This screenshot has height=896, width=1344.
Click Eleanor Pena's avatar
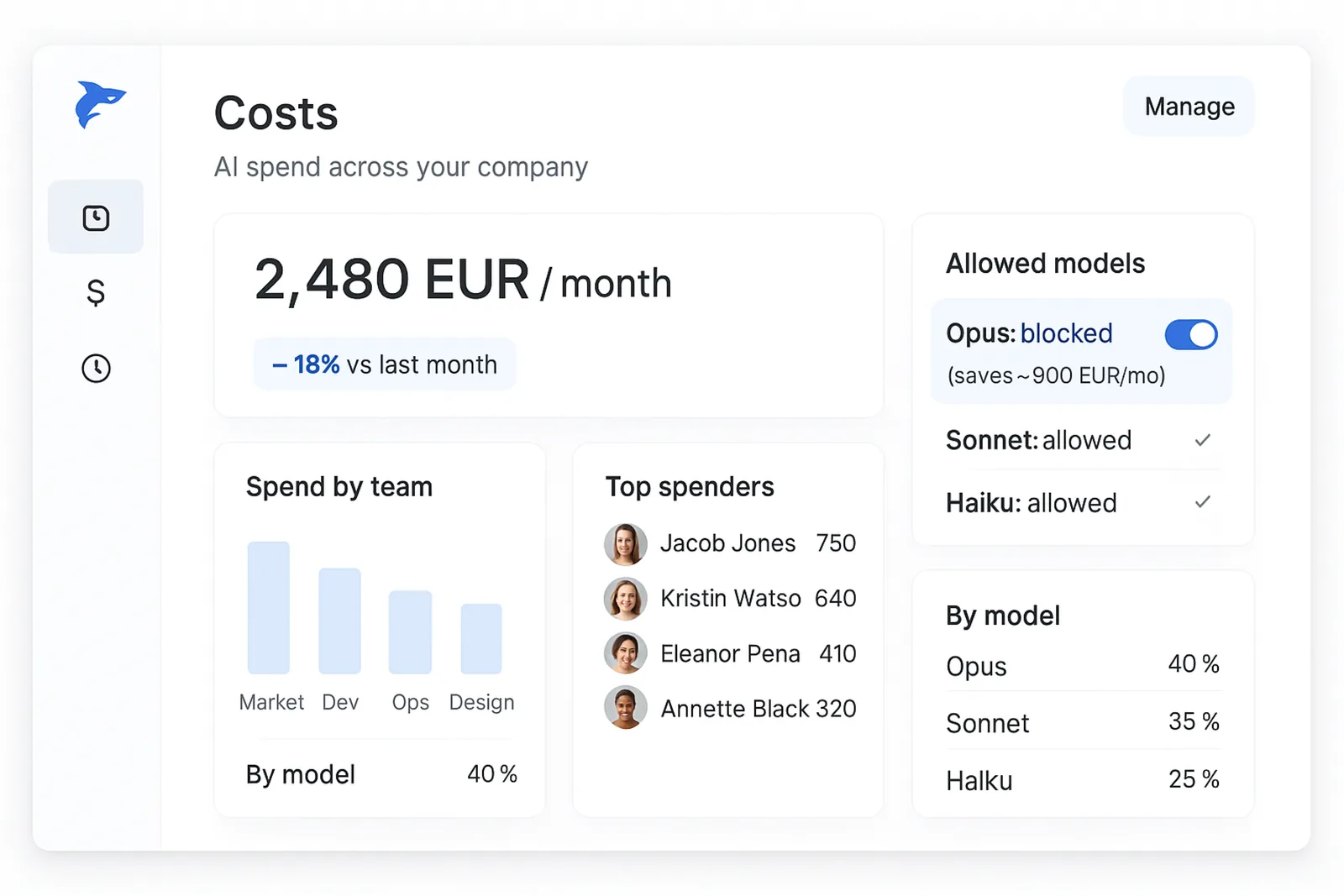pos(625,653)
